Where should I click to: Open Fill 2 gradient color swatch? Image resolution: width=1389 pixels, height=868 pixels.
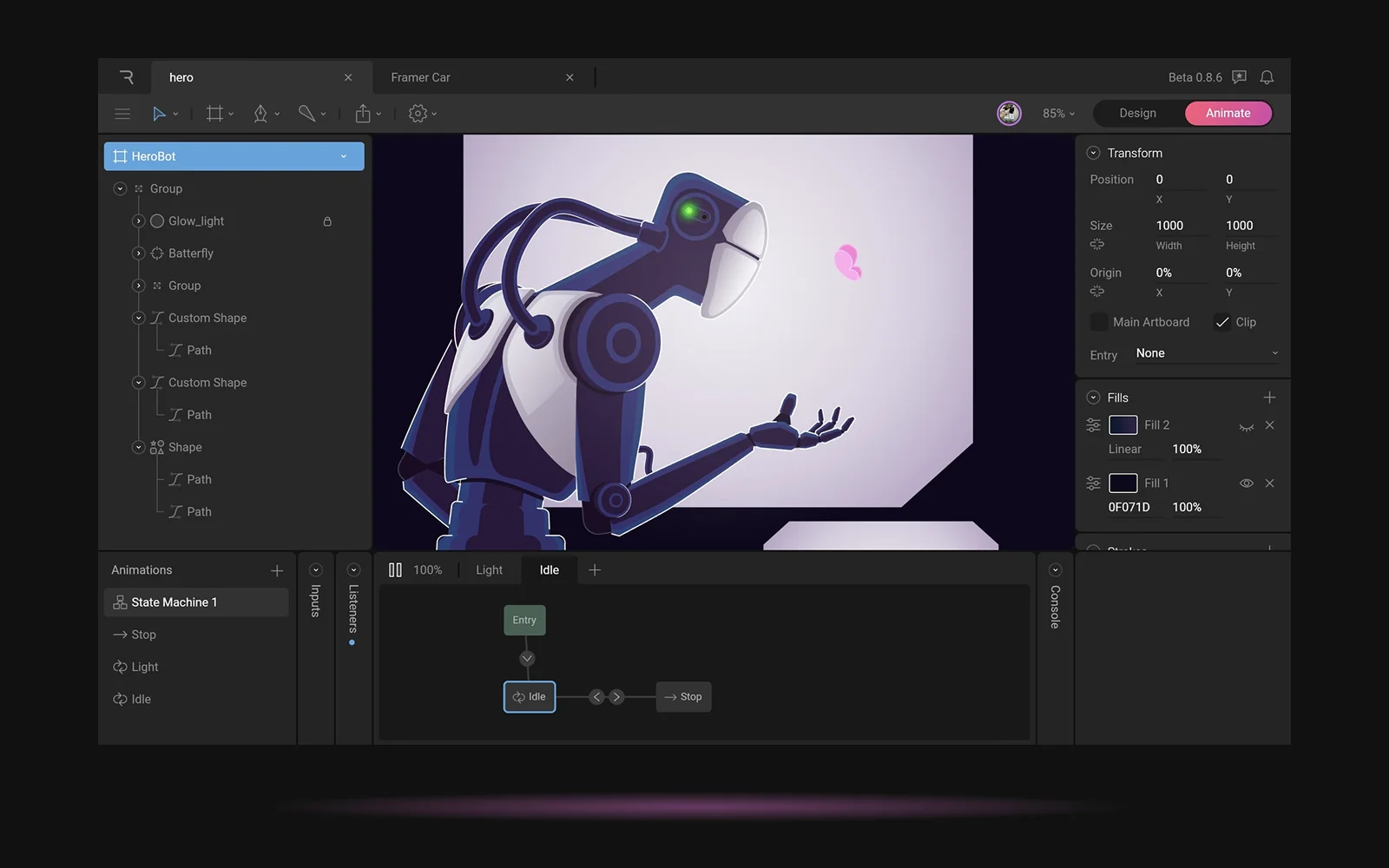pyautogui.click(x=1123, y=425)
